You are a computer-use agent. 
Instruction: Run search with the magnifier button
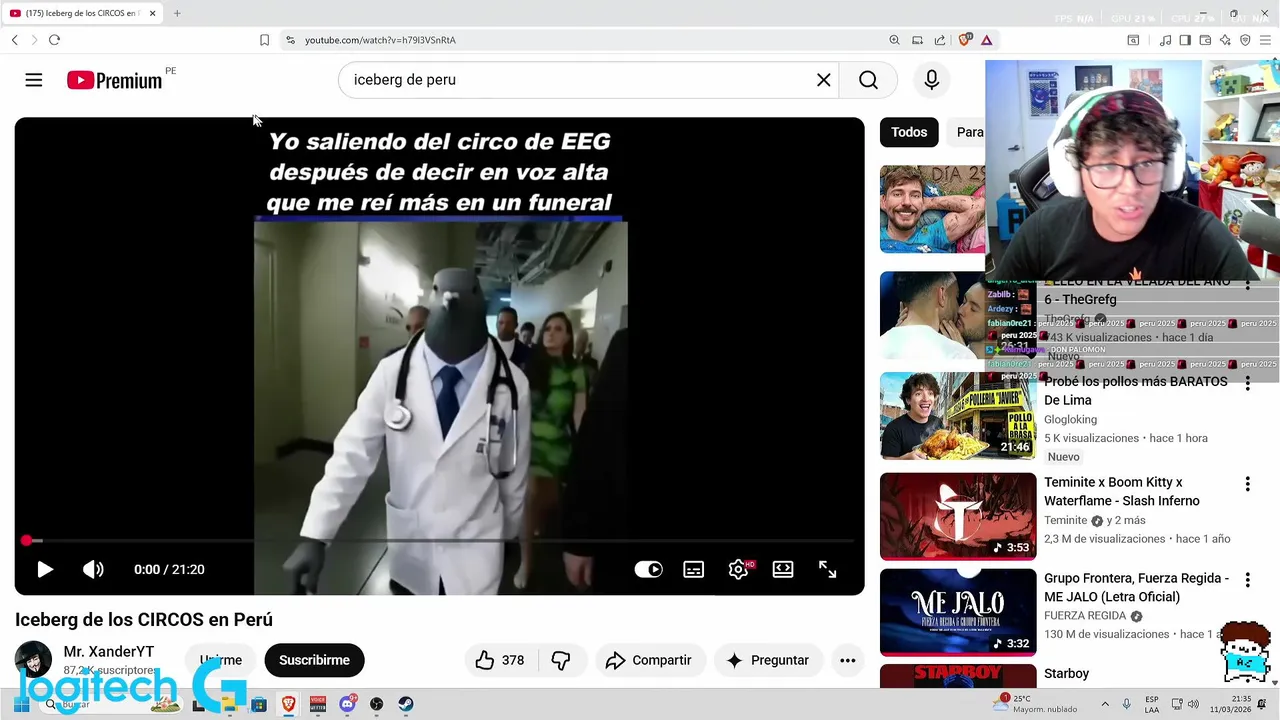pos(868,80)
